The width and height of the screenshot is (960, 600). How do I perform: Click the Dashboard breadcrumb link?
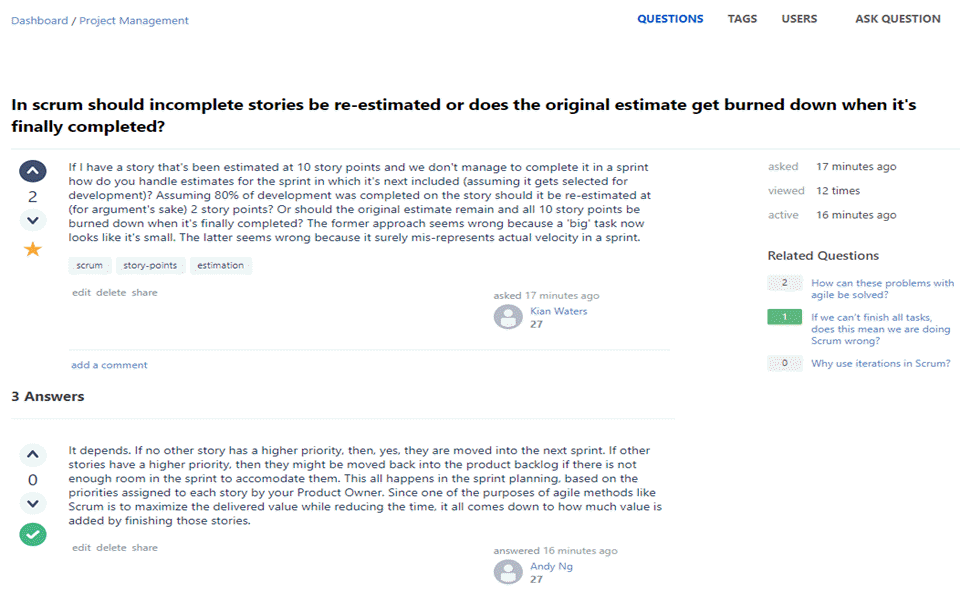(39, 20)
